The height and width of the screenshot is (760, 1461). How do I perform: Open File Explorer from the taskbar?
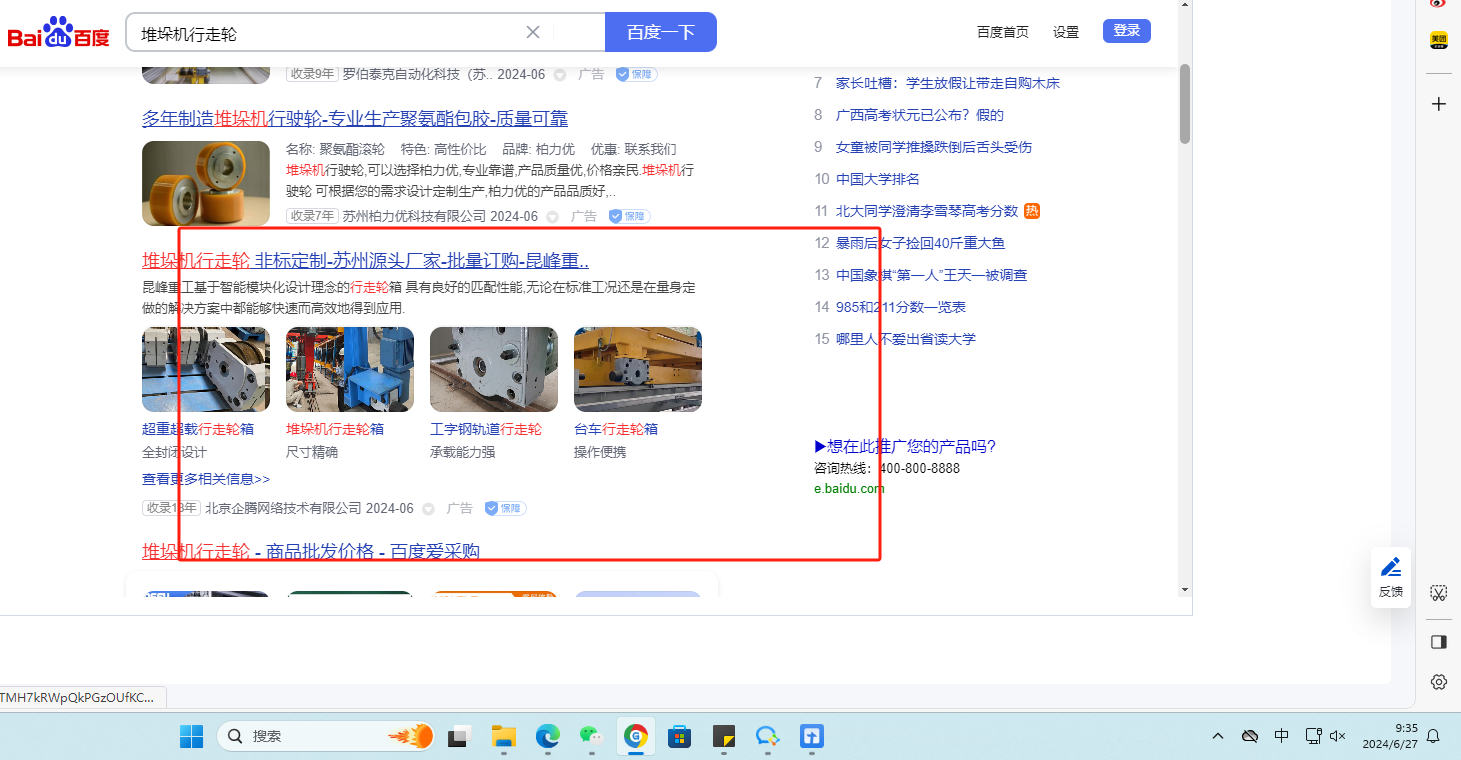tap(503, 737)
